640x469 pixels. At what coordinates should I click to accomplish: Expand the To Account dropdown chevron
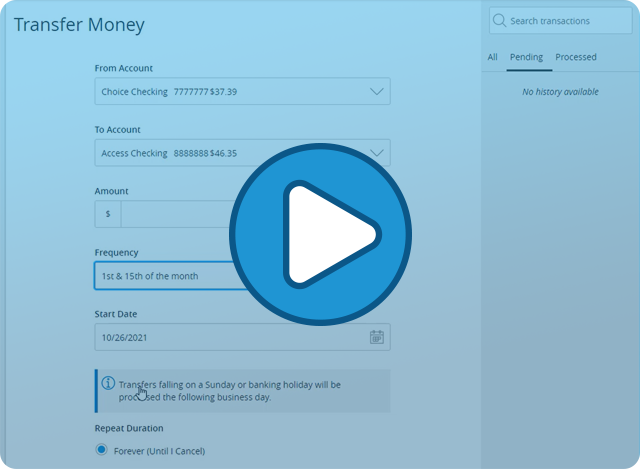click(x=376, y=153)
